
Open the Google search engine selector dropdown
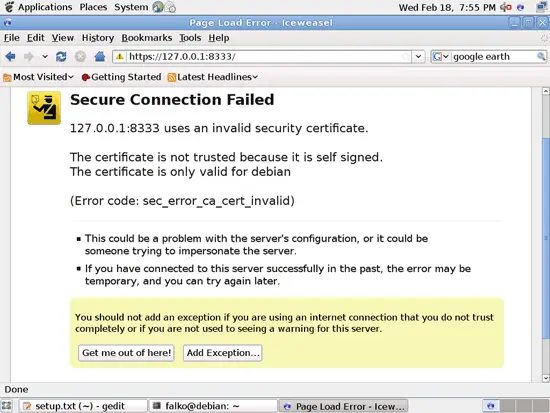[440, 56]
